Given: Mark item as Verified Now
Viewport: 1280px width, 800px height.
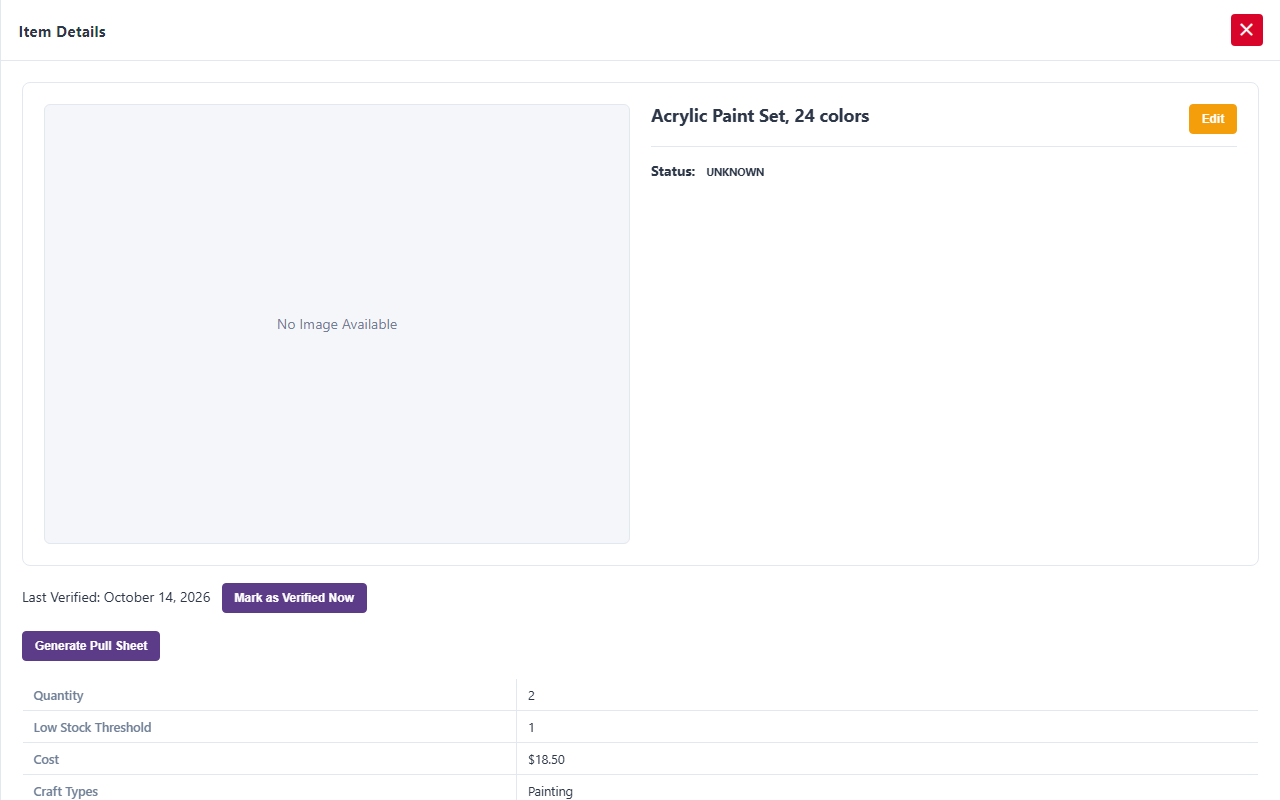Looking at the screenshot, I should click(x=294, y=598).
